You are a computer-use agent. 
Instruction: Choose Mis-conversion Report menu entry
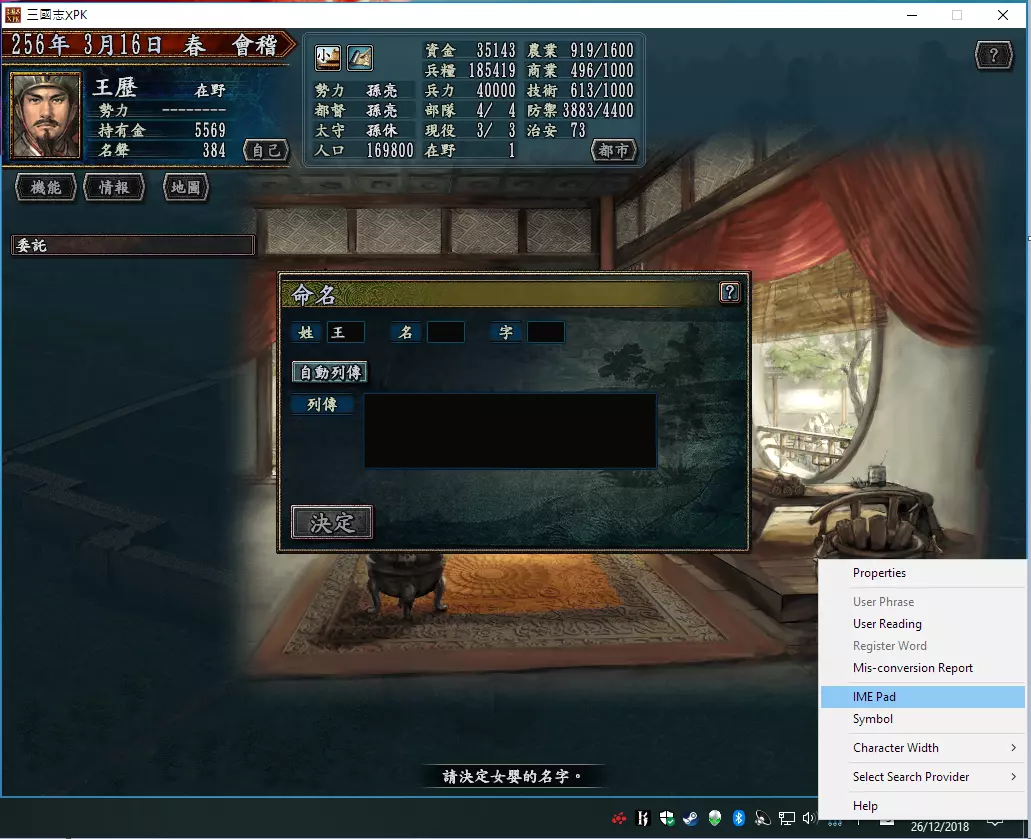(923, 667)
